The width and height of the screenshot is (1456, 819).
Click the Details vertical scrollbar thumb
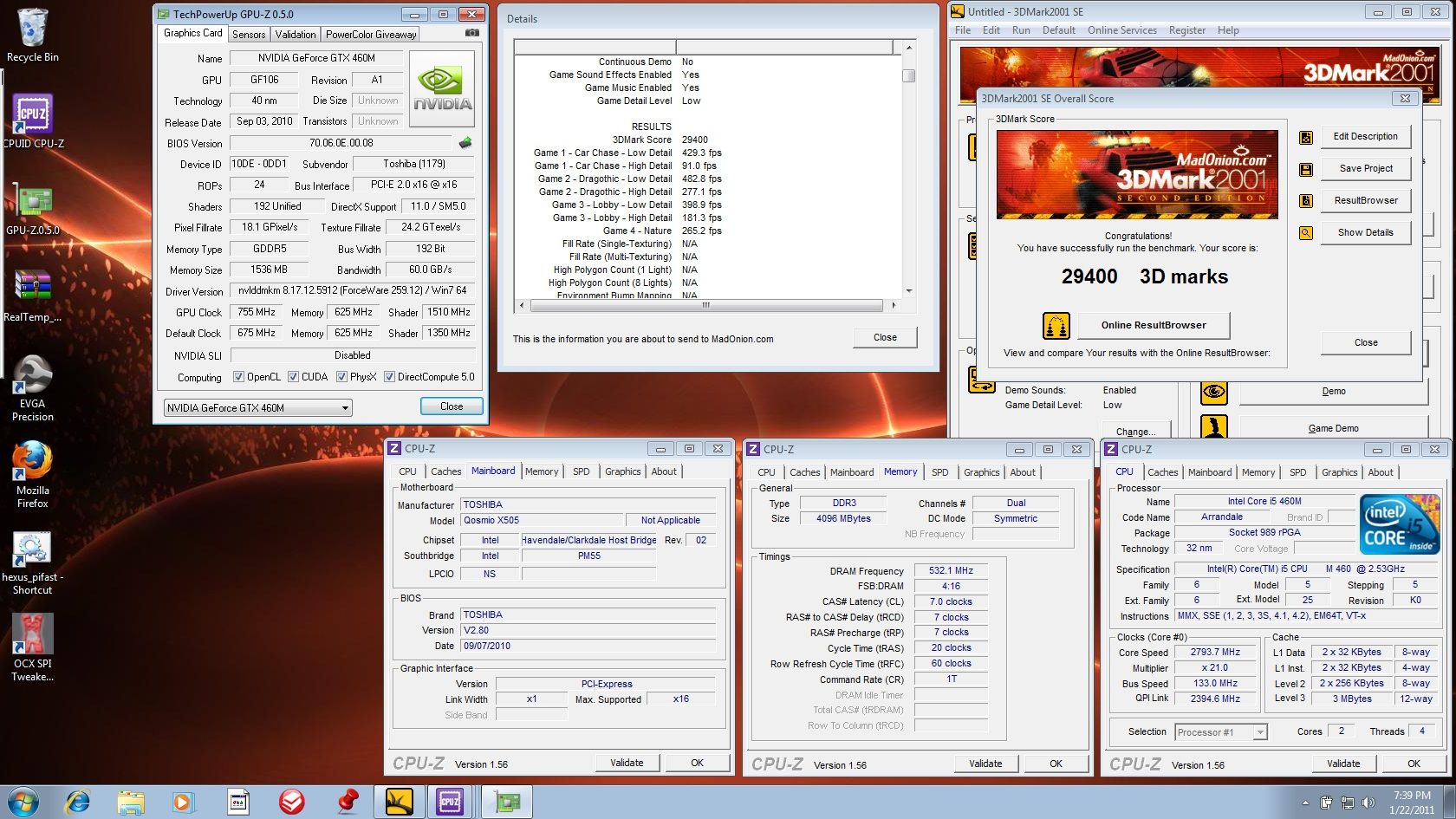click(x=908, y=75)
